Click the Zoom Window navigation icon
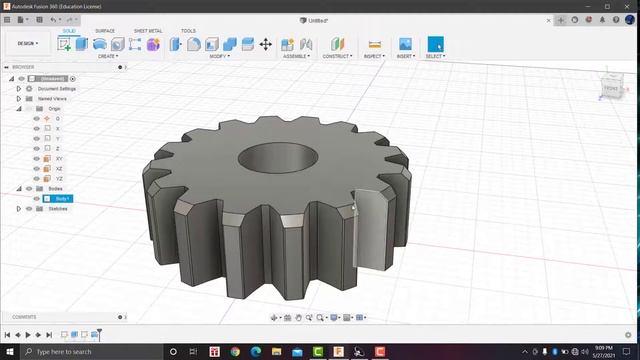640x360 pixels. (309, 318)
